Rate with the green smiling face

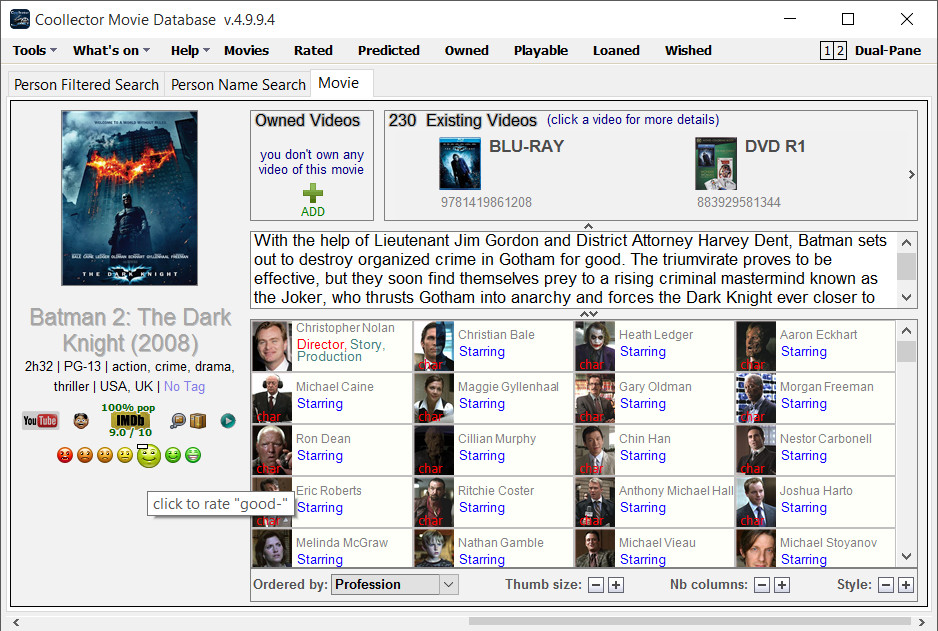point(173,455)
